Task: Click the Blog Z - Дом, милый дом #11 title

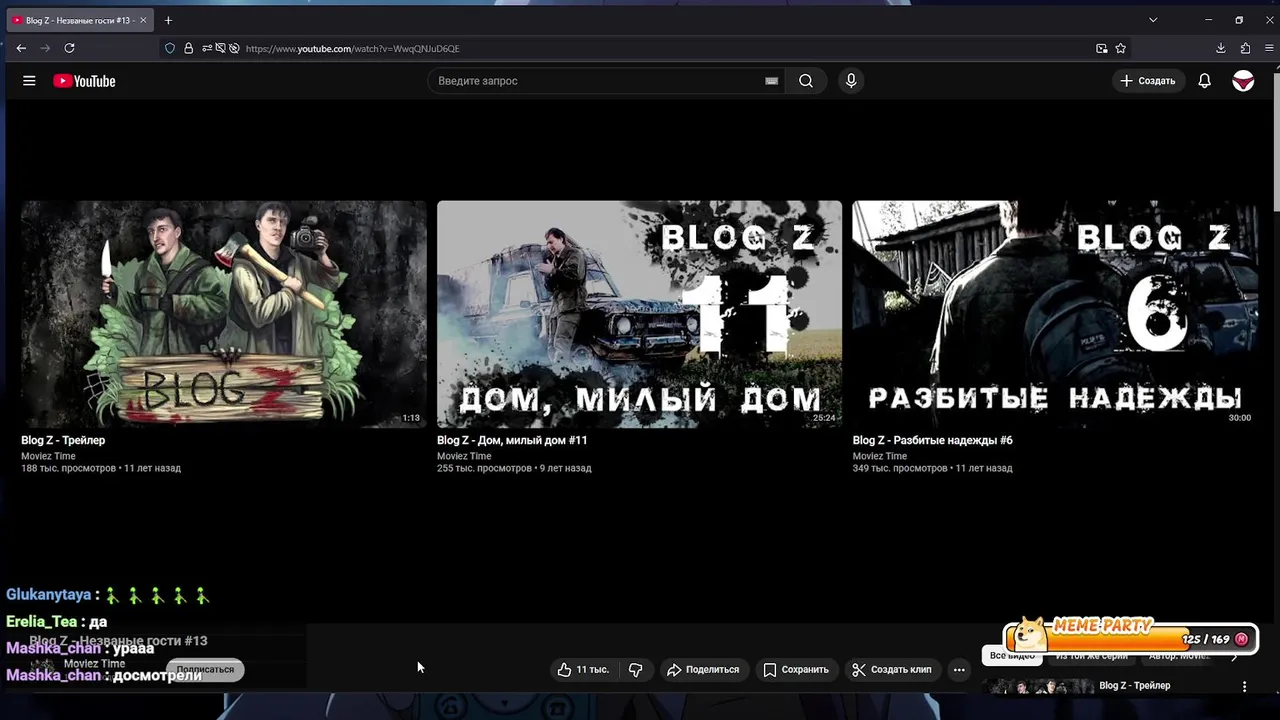Action: point(512,440)
